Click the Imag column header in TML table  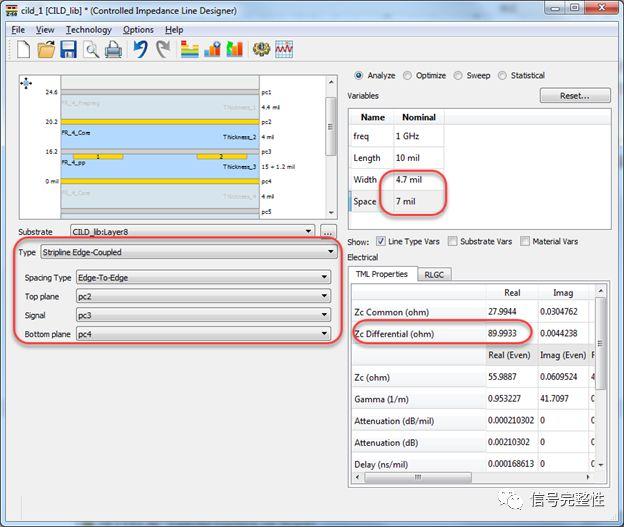[563, 293]
